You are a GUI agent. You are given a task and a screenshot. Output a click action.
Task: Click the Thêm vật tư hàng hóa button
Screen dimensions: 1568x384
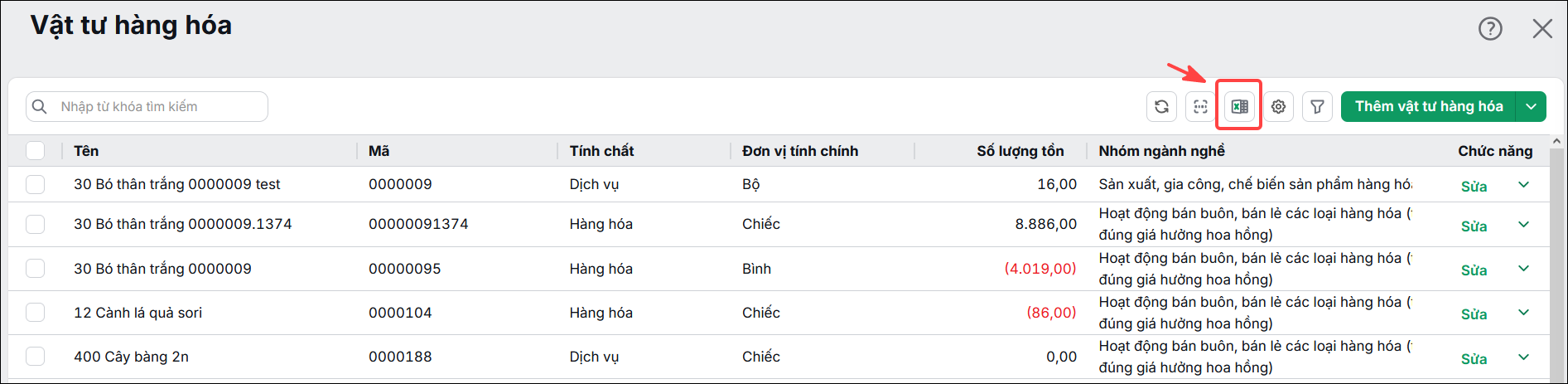[1429, 106]
